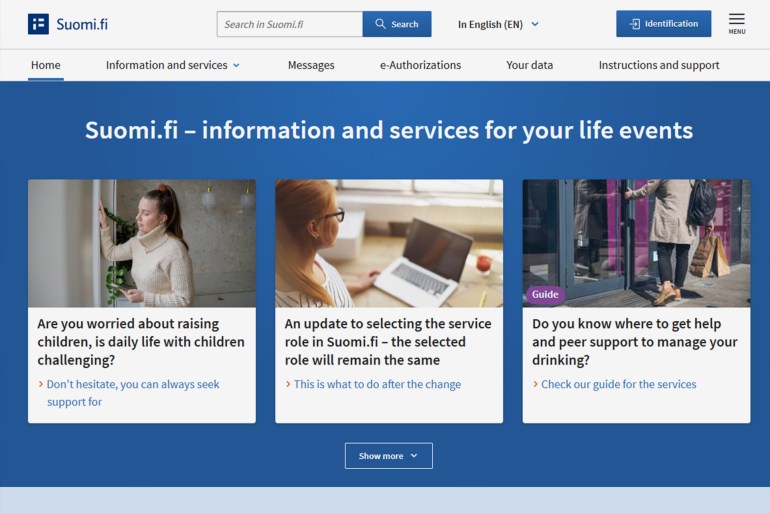
Task: Click the woman in sweater photo
Action: click(x=142, y=243)
